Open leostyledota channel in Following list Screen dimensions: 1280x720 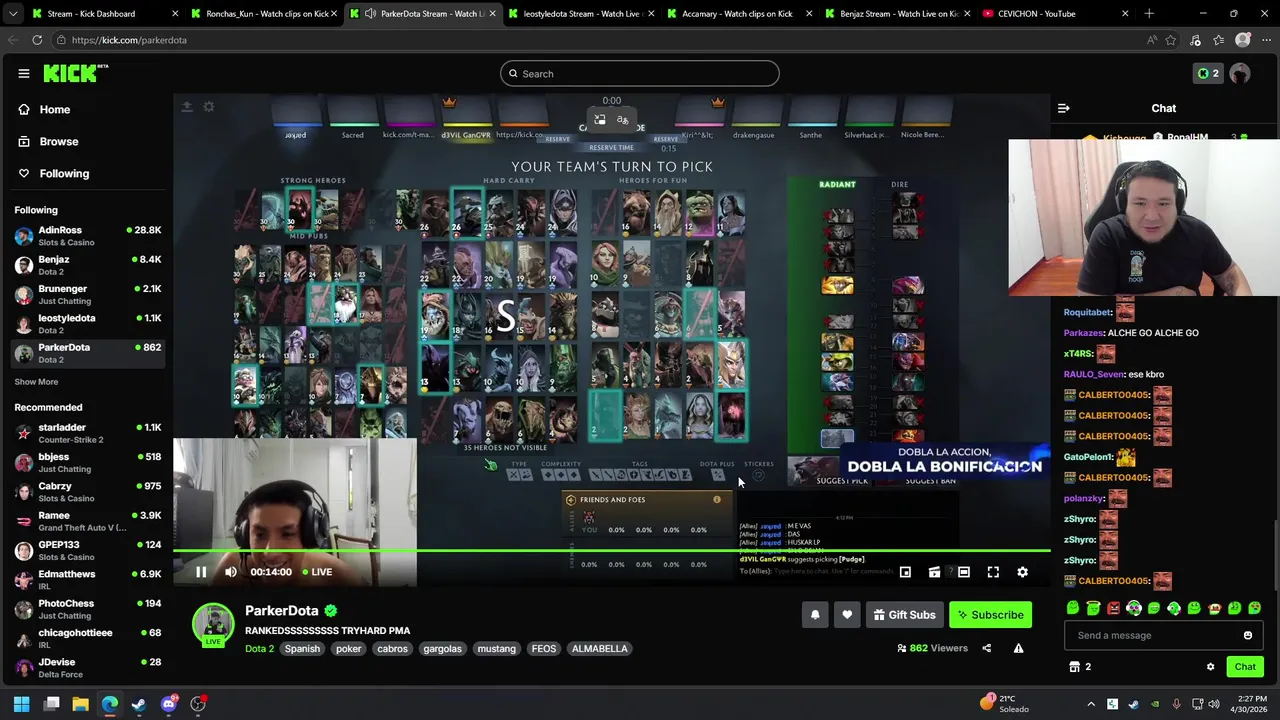pyautogui.click(x=88, y=323)
